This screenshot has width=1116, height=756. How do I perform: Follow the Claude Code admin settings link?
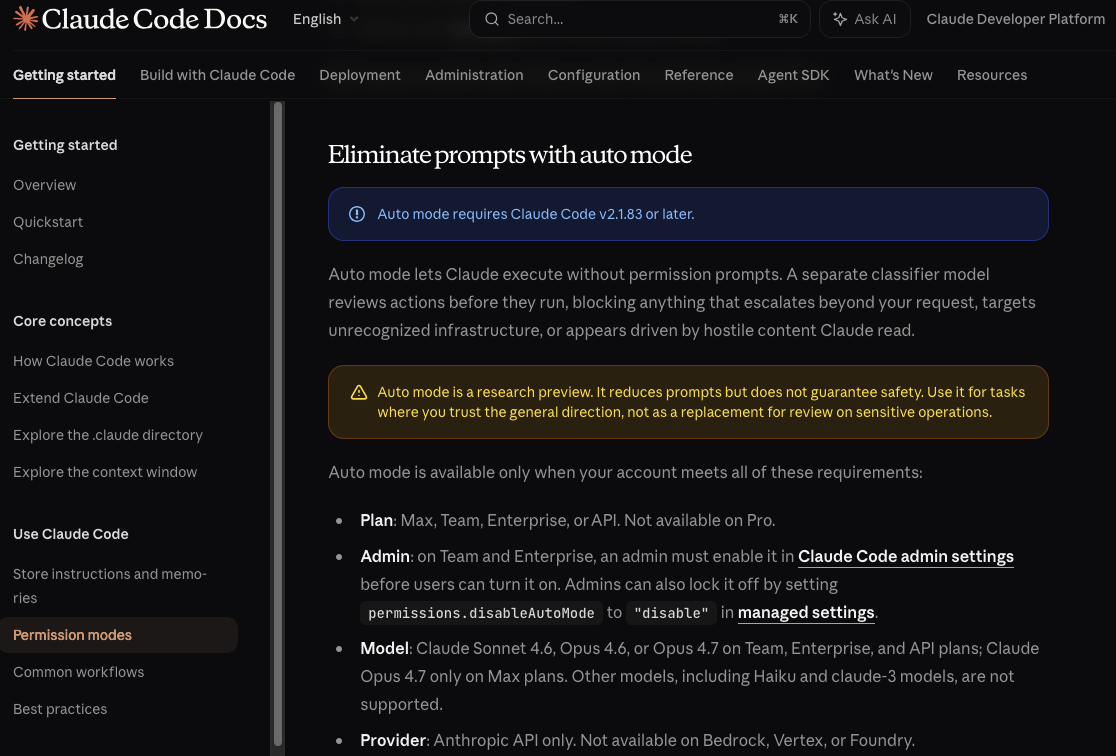tap(905, 557)
